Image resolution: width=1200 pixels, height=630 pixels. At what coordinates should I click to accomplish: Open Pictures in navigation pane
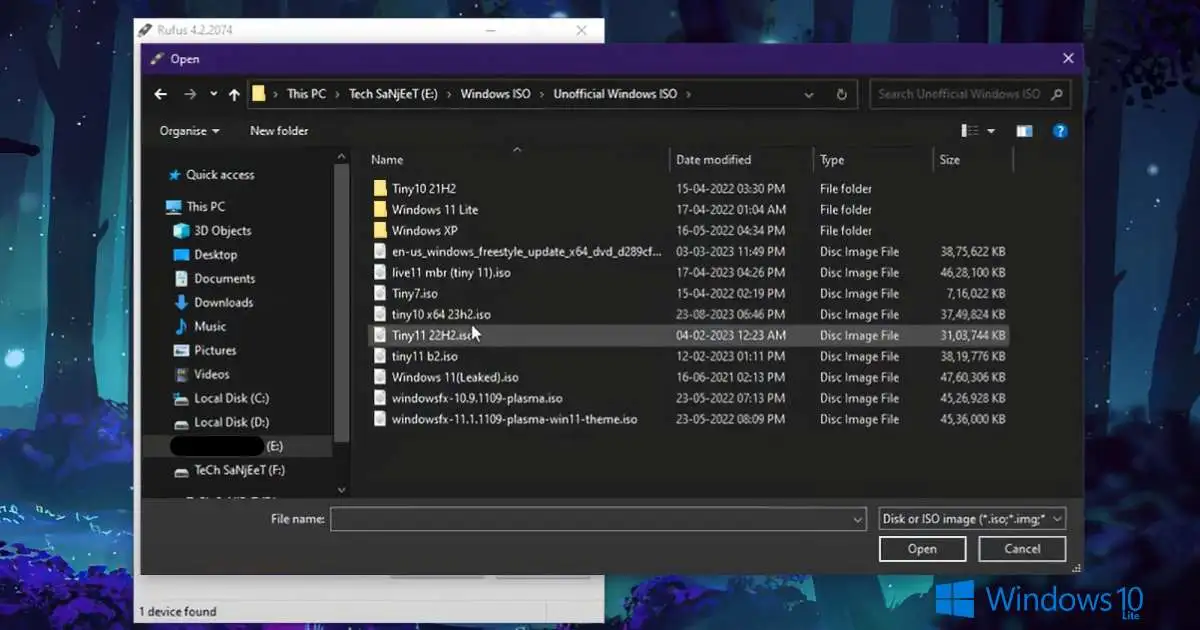point(215,351)
